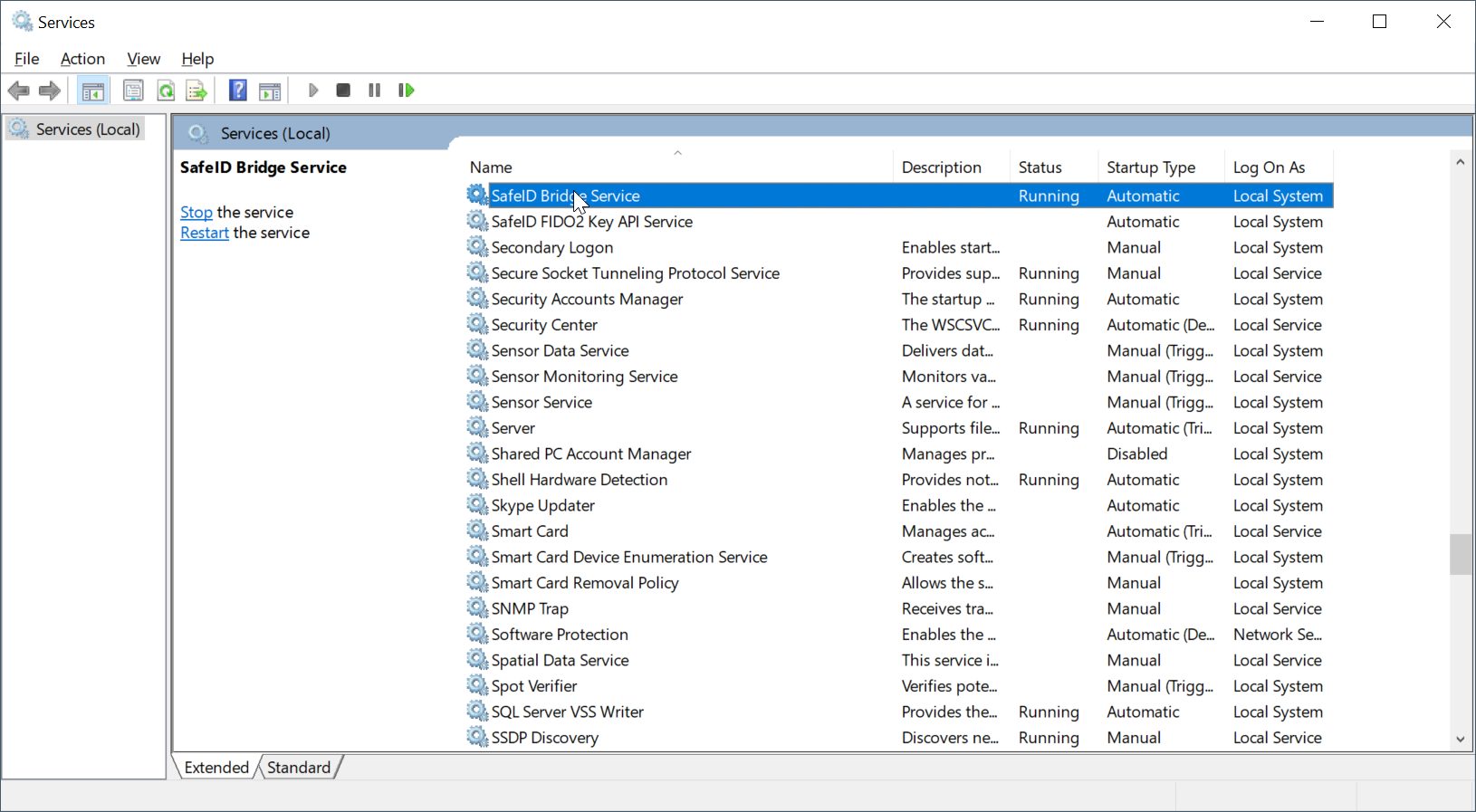Click the Restart the service link
This screenshot has width=1476, height=812.
(205, 234)
